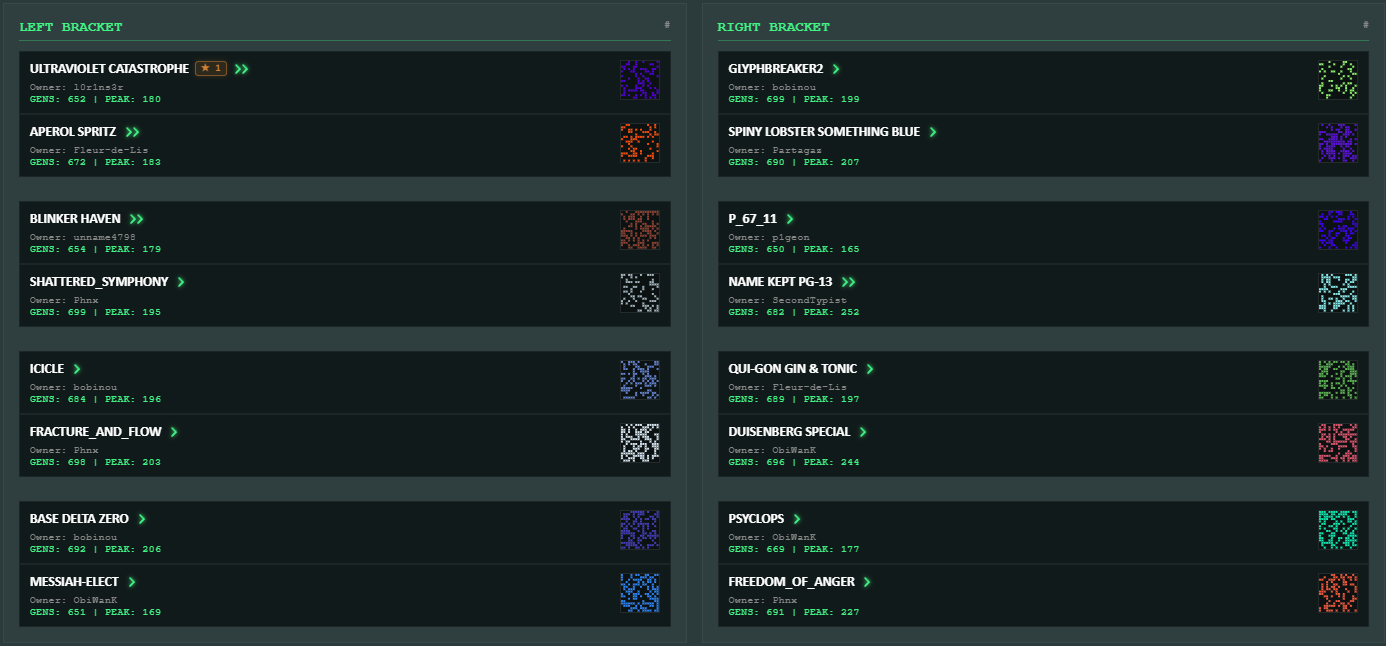Click the ICICLE entry name

(x=48, y=369)
